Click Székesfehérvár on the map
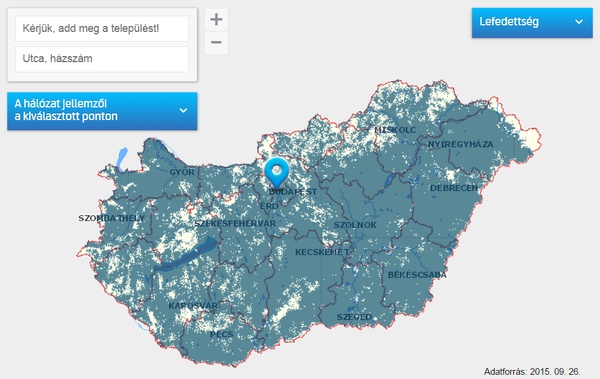 (235, 224)
